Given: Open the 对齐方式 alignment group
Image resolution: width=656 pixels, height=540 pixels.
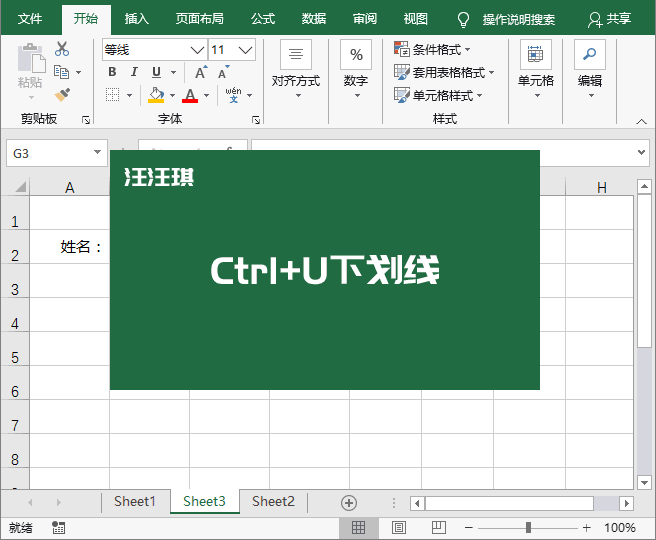Looking at the screenshot, I should (296, 69).
